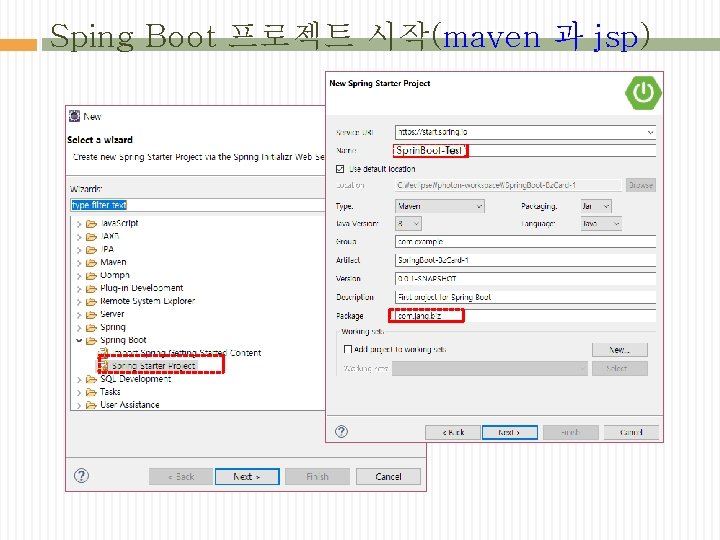This screenshot has width=720, height=540.
Task: Click New... working set button
Action: click(x=619, y=350)
